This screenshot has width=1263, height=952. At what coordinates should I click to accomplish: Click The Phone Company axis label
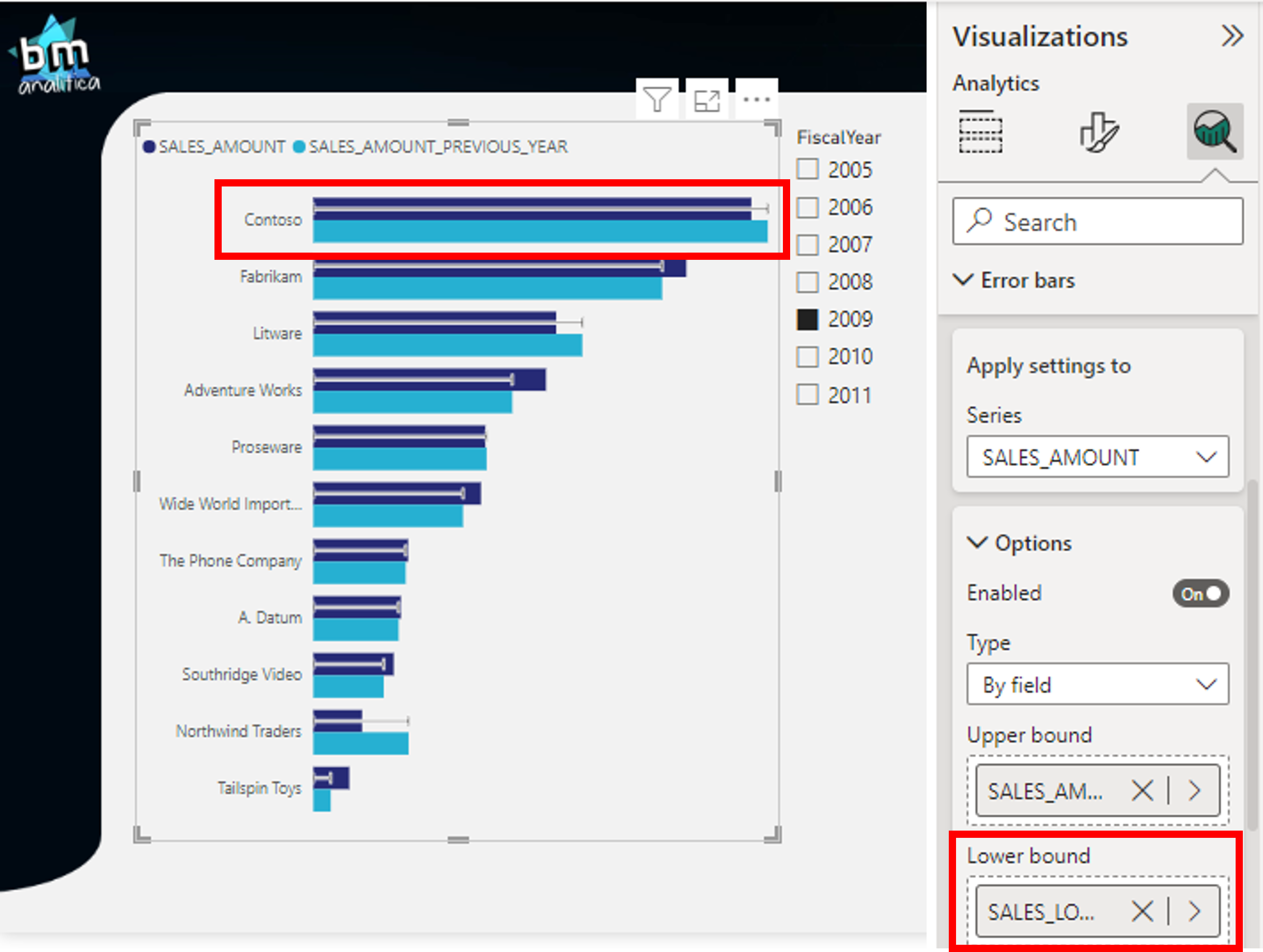pos(230,560)
